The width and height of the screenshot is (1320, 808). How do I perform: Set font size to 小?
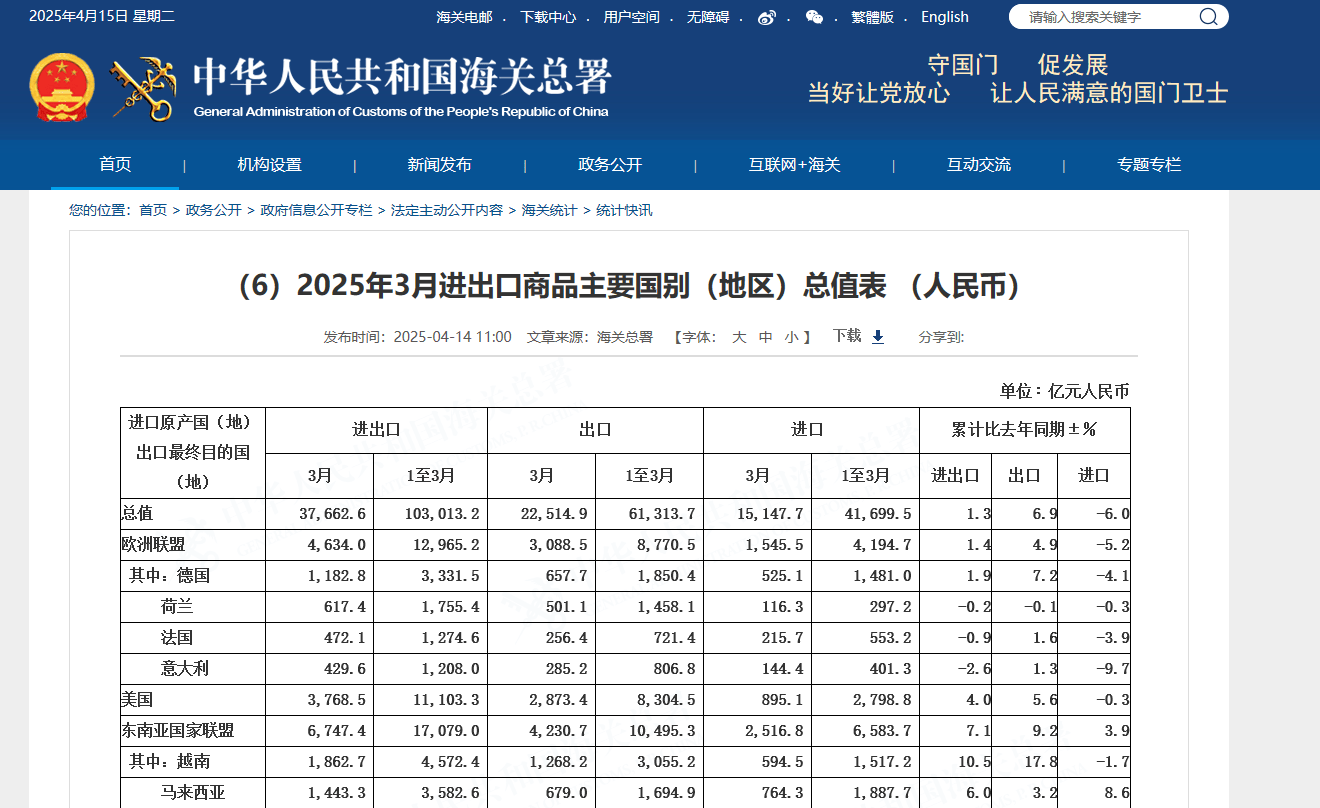point(792,337)
